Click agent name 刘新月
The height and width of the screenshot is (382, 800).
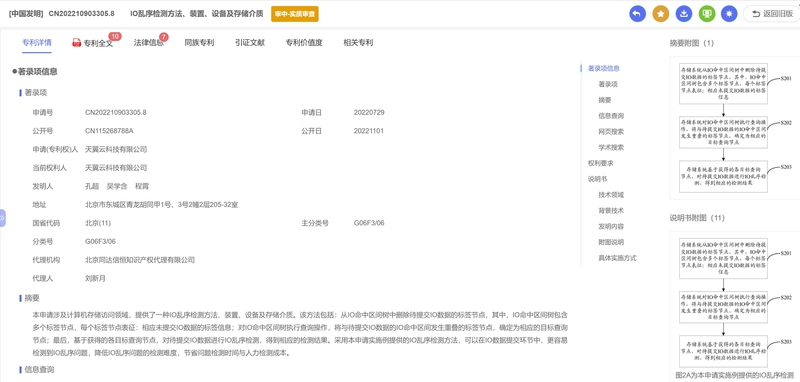tap(95, 278)
